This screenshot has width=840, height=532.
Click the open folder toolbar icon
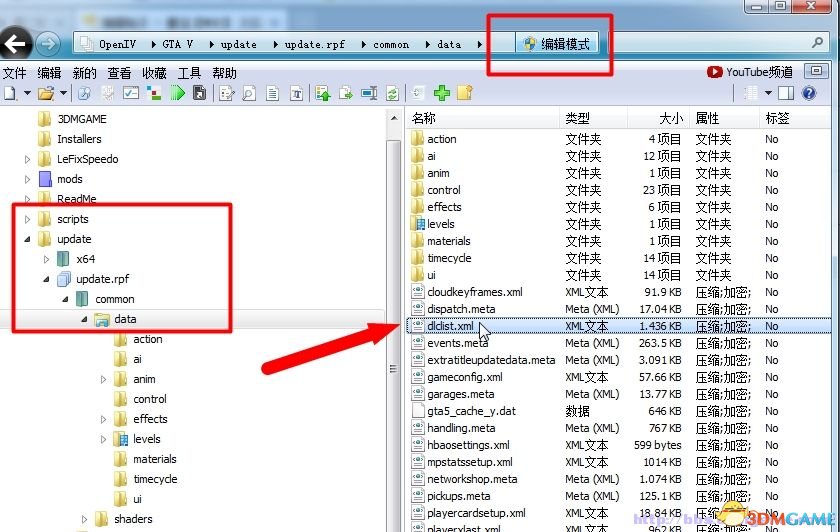(46, 93)
